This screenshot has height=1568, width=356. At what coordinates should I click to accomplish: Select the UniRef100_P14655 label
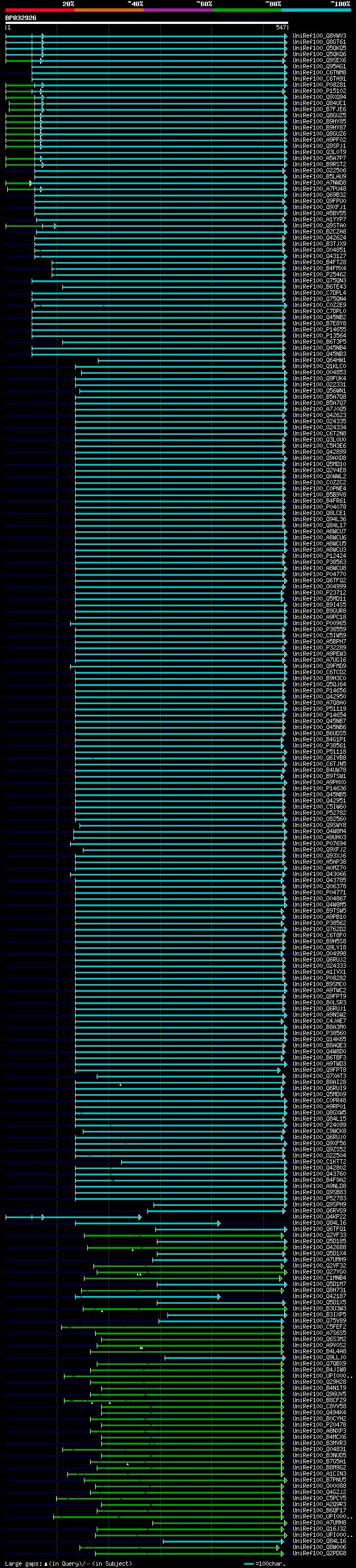pos(319,330)
